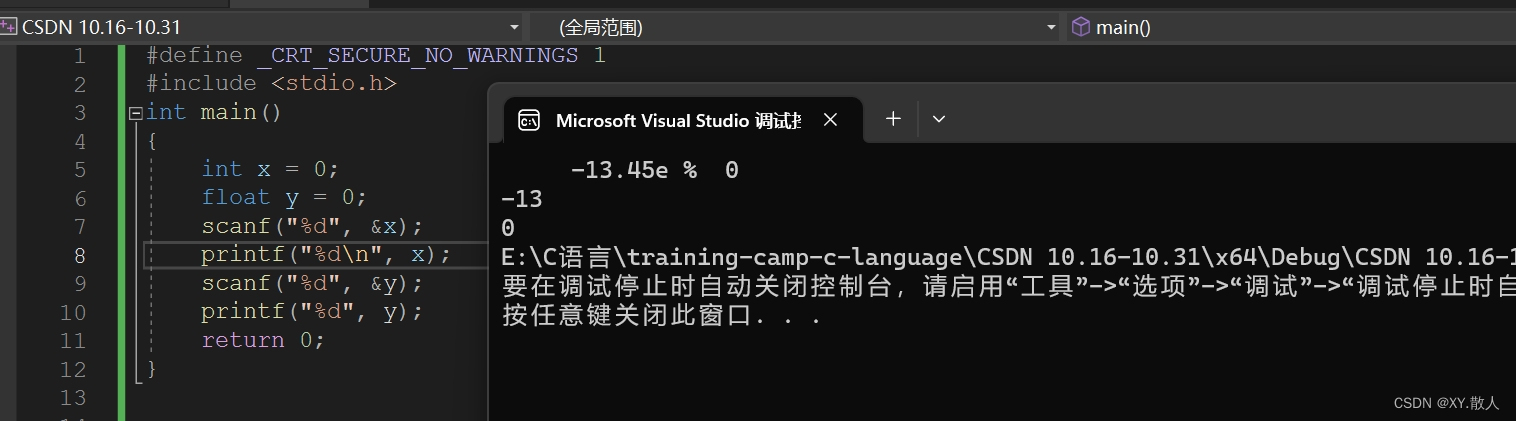This screenshot has height=421, width=1516.
Task: Click the -13 output line in the console
Action: [x=521, y=199]
